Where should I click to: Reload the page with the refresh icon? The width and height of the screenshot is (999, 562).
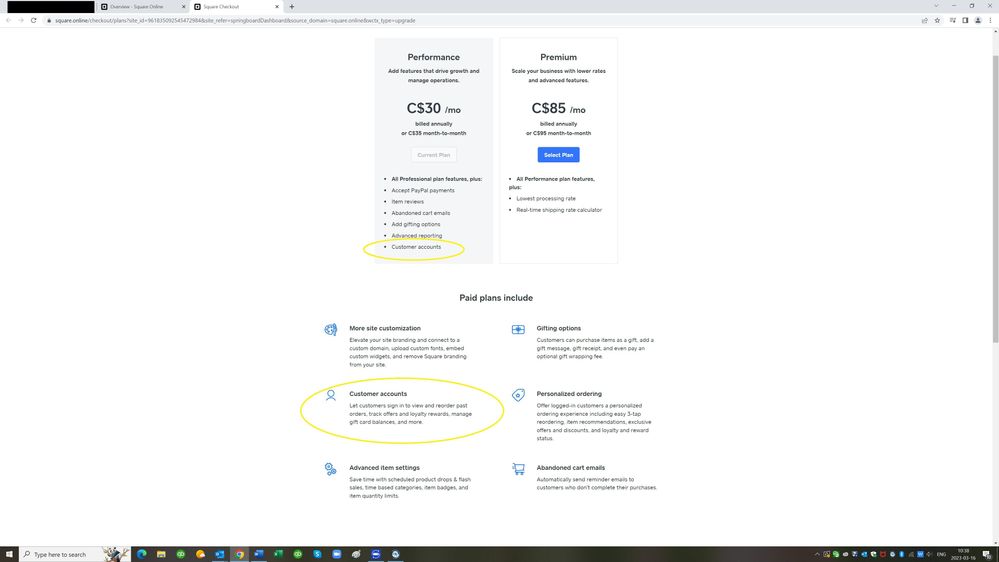point(33,20)
